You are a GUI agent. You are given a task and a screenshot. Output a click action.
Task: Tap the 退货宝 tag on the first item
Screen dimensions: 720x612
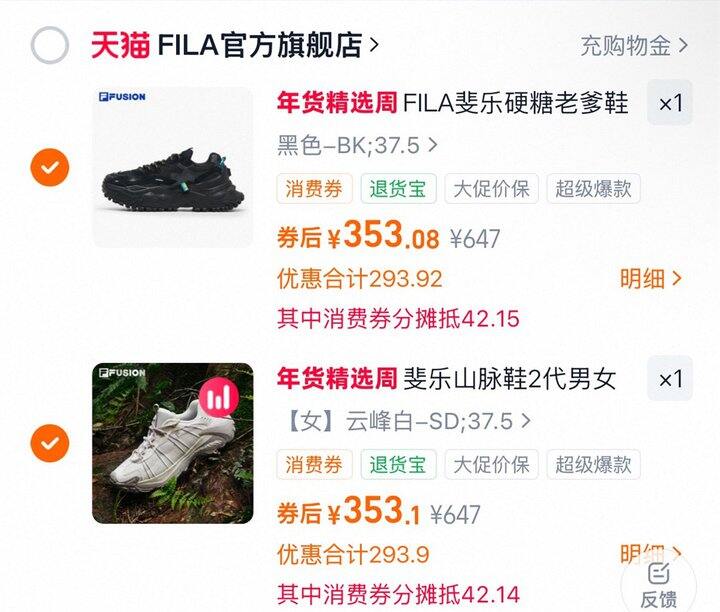(x=398, y=189)
